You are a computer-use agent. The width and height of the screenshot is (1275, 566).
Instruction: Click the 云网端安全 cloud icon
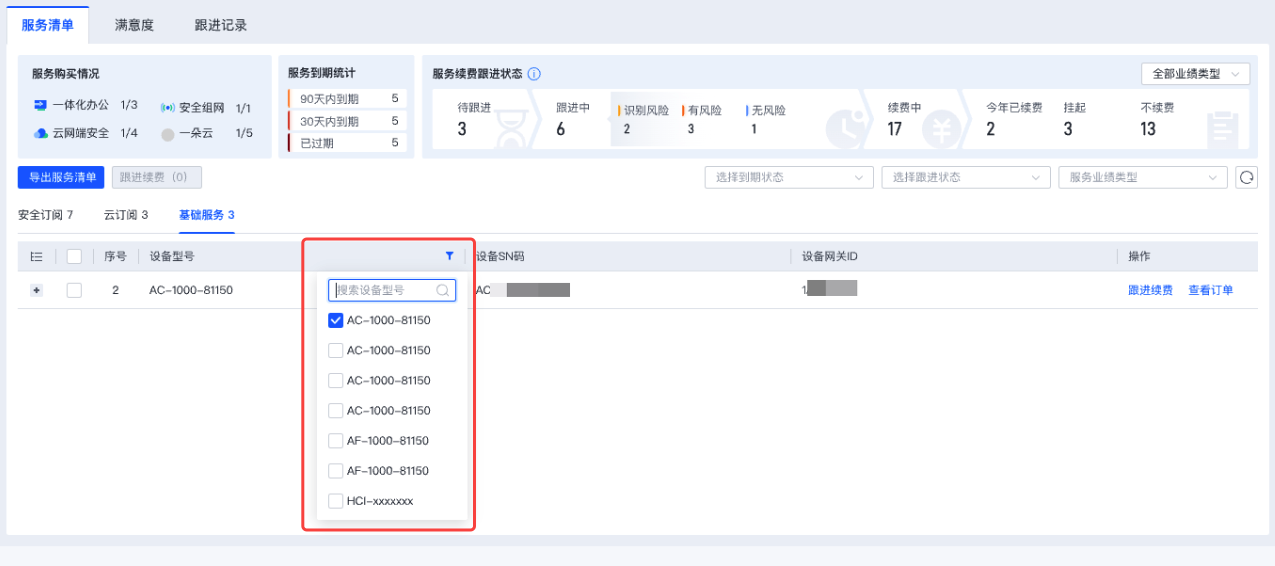pyautogui.click(x=41, y=133)
